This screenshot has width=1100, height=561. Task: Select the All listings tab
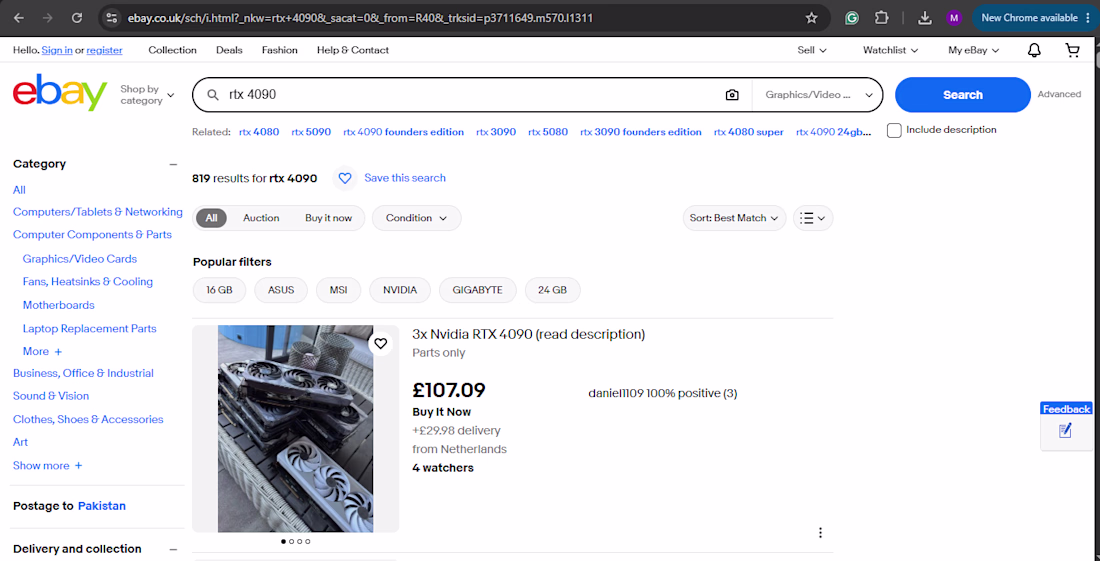212,218
